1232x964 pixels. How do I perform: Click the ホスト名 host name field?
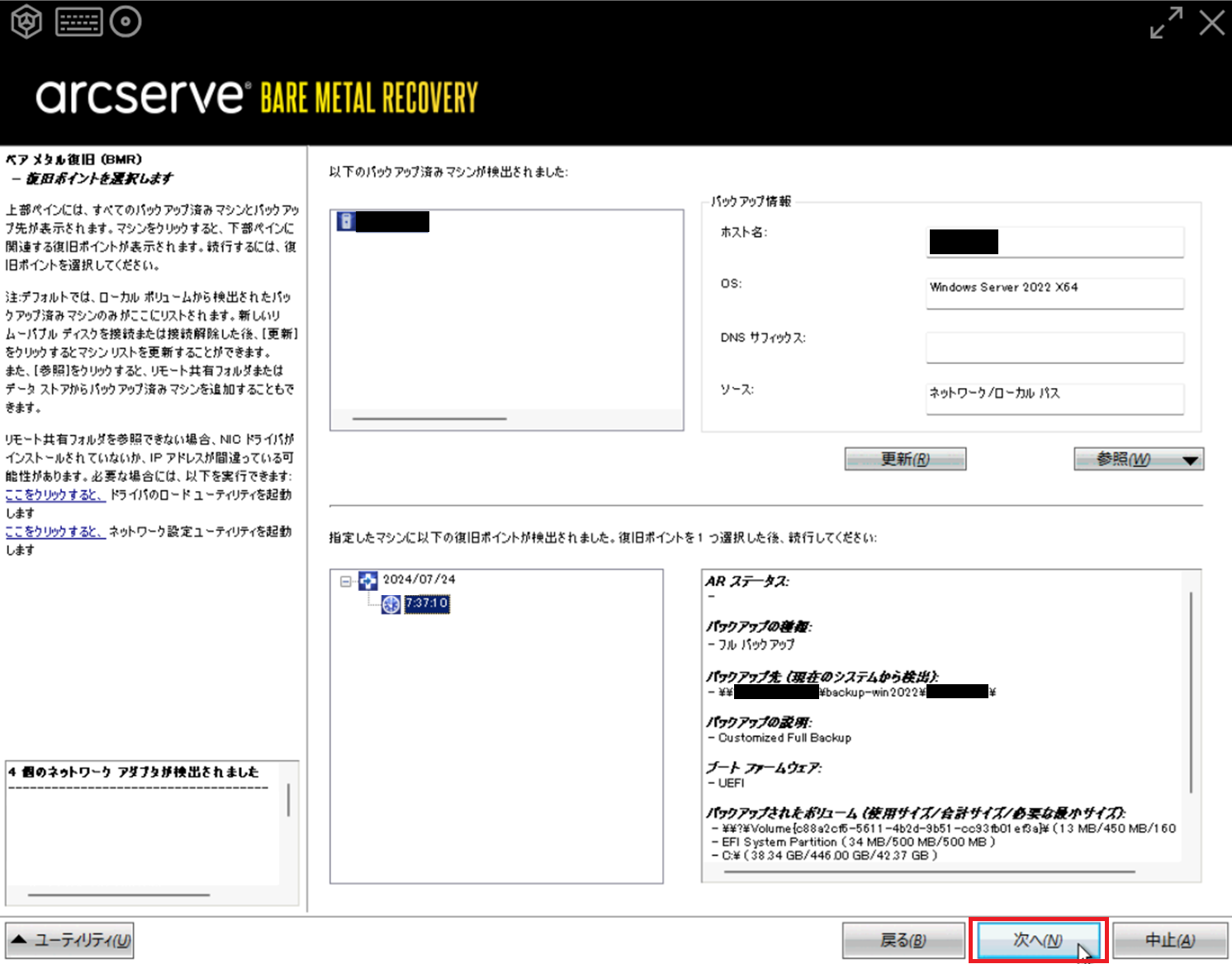(1055, 242)
